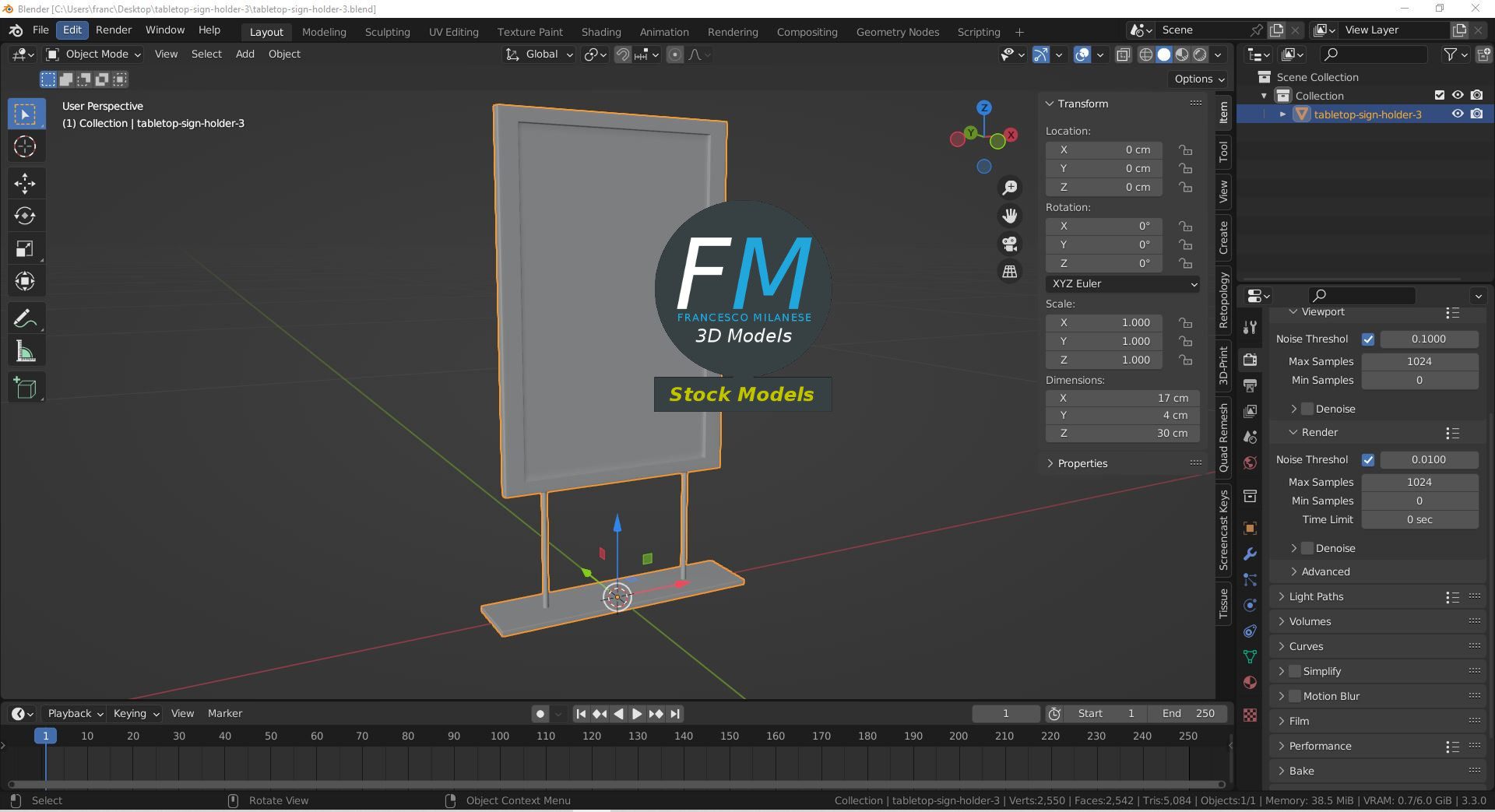
Task: Expand the Light Paths panel
Action: 1316,596
